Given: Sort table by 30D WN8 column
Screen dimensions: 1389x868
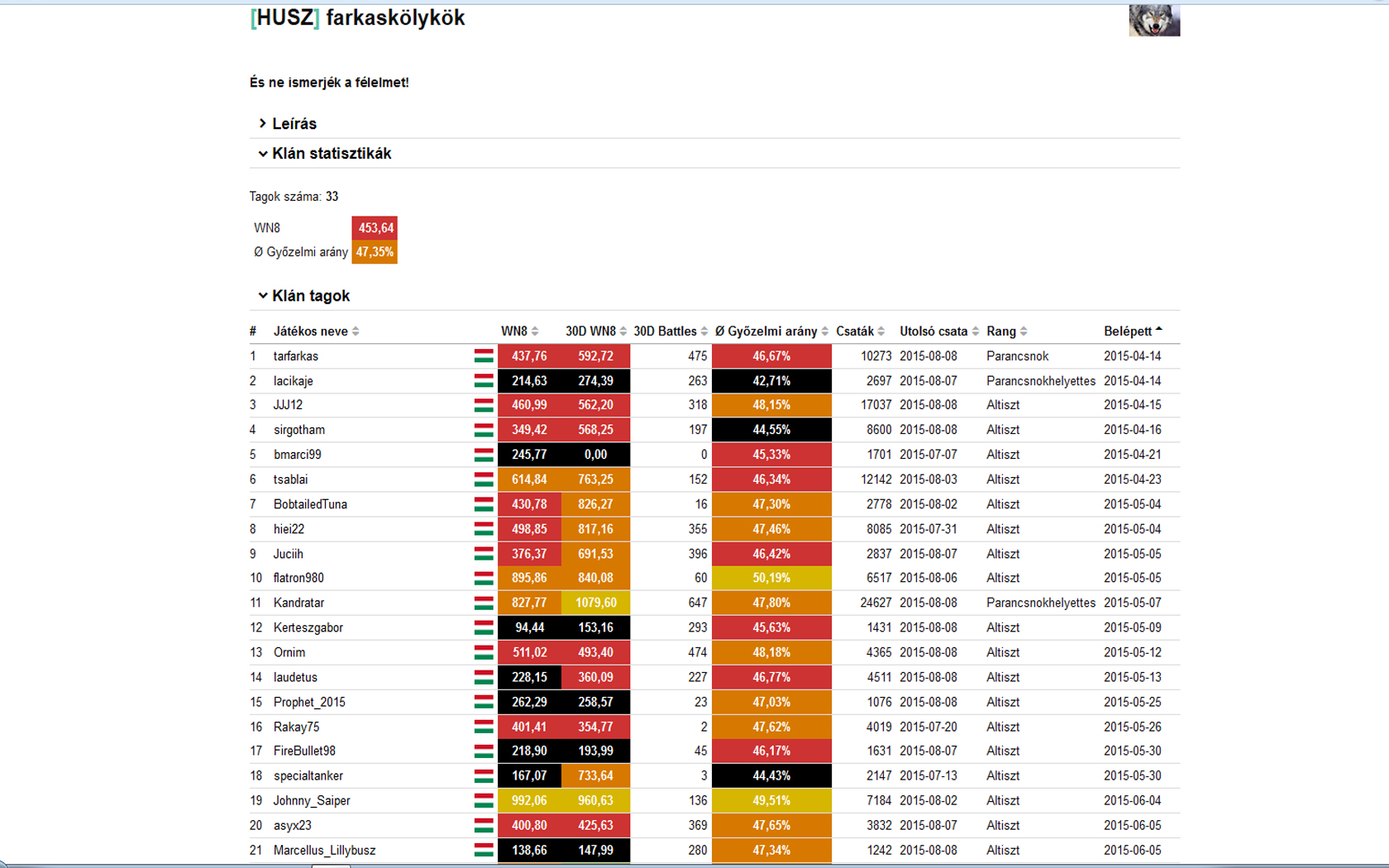Looking at the screenshot, I should pyautogui.click(x=595, y=331).
